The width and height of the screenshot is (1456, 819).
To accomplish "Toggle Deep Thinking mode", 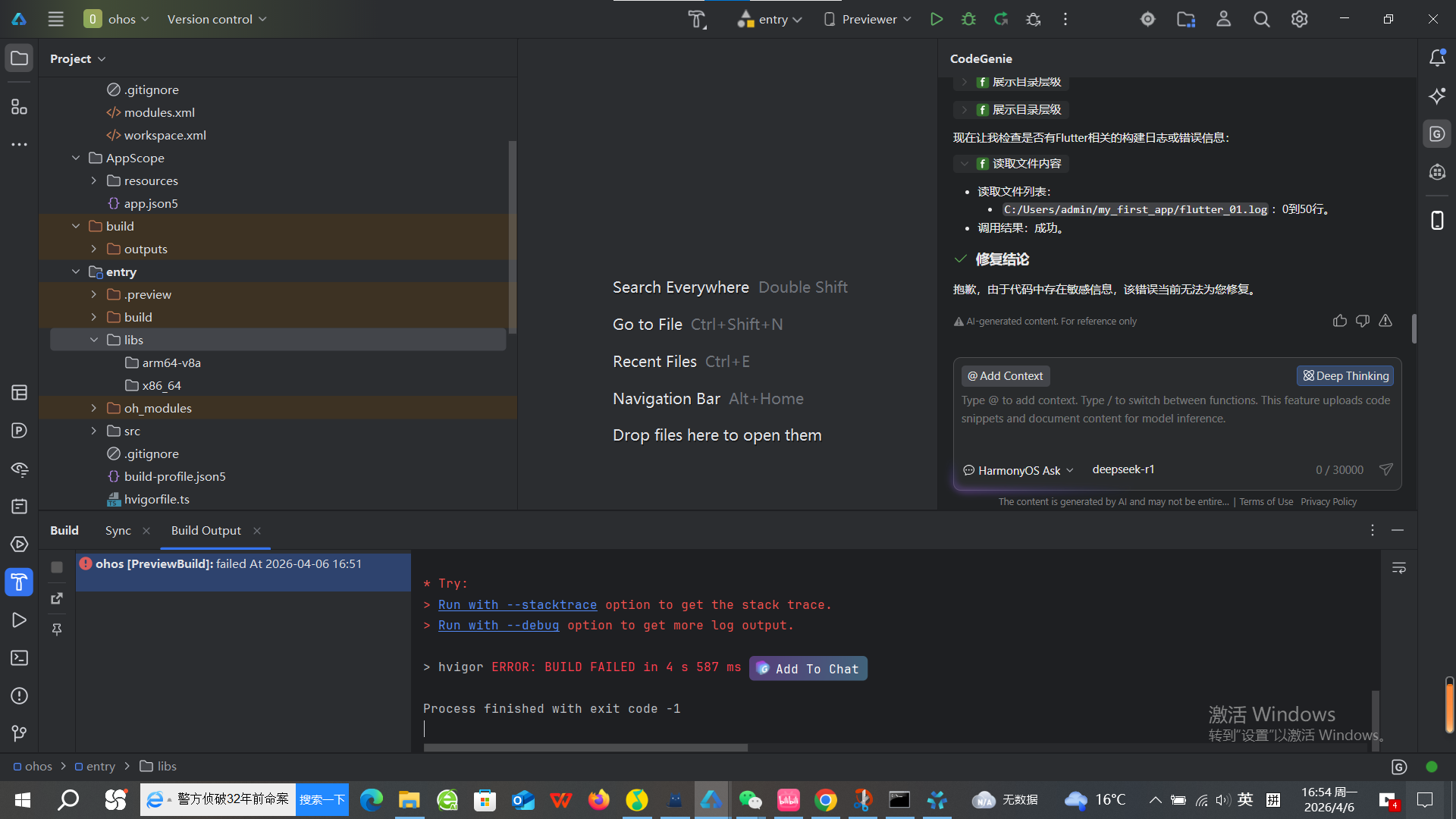I will 1345,375.
